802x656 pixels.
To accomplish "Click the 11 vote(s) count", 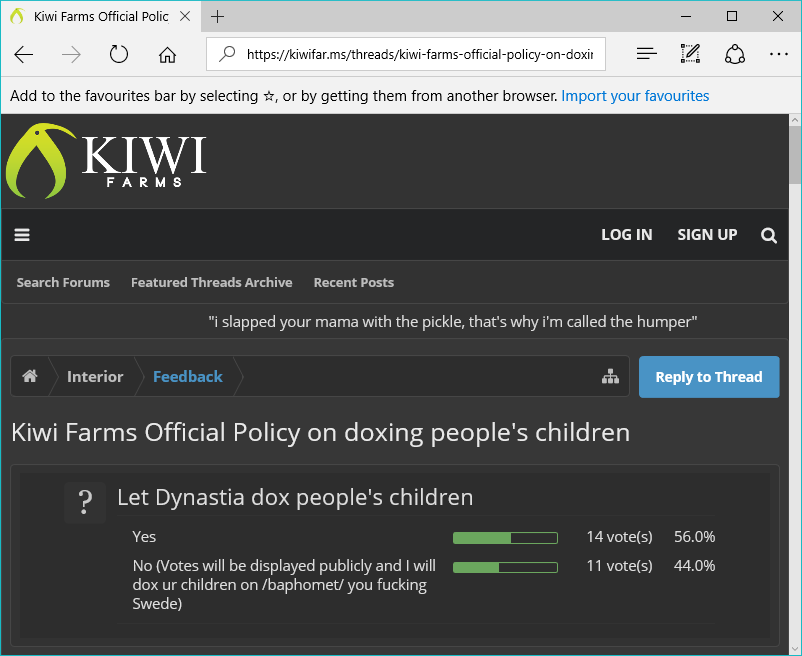I will pos(619,566).
